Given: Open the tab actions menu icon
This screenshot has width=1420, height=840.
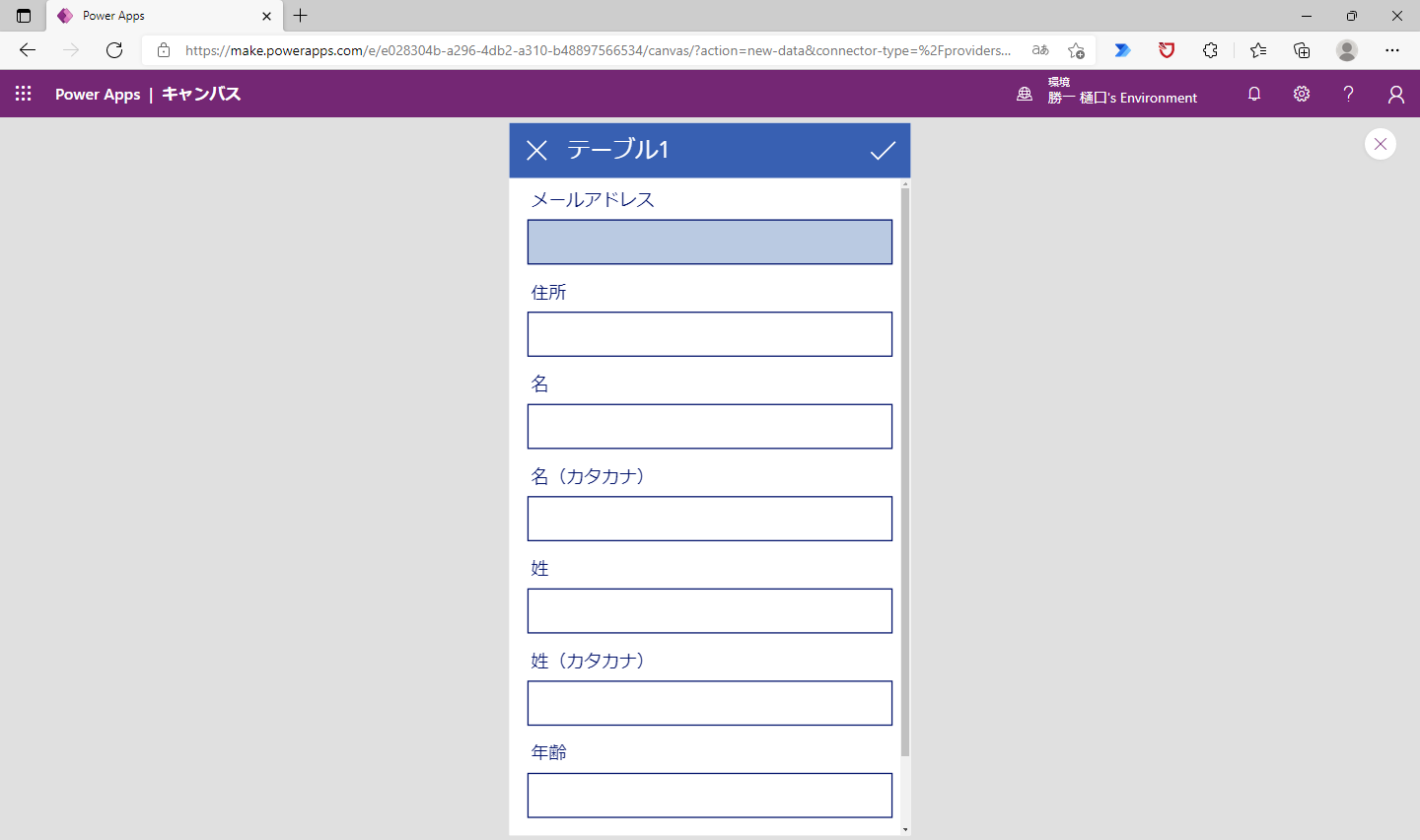Looking at the screenshot, I should pyautogui.click(x=24, y=16).
